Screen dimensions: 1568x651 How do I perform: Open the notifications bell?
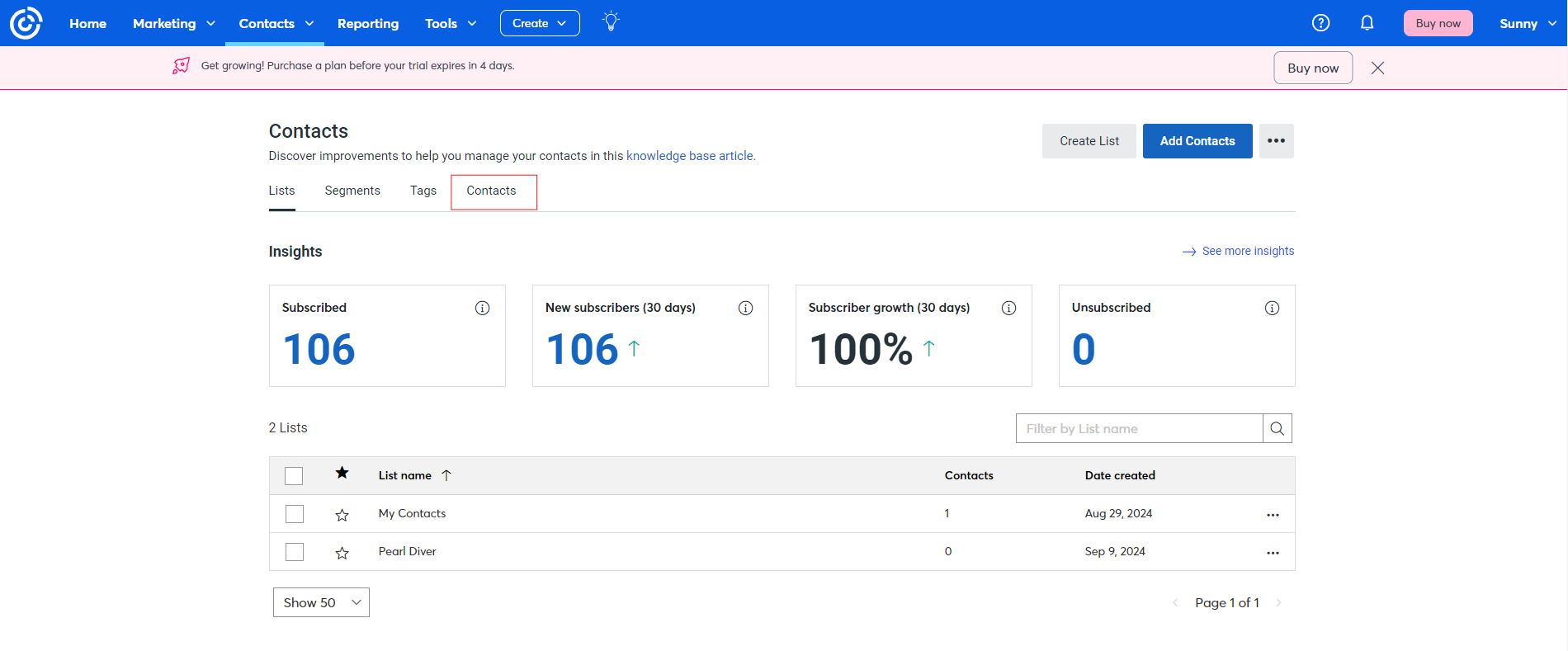pyautogui.click(x=1367, y=23)
